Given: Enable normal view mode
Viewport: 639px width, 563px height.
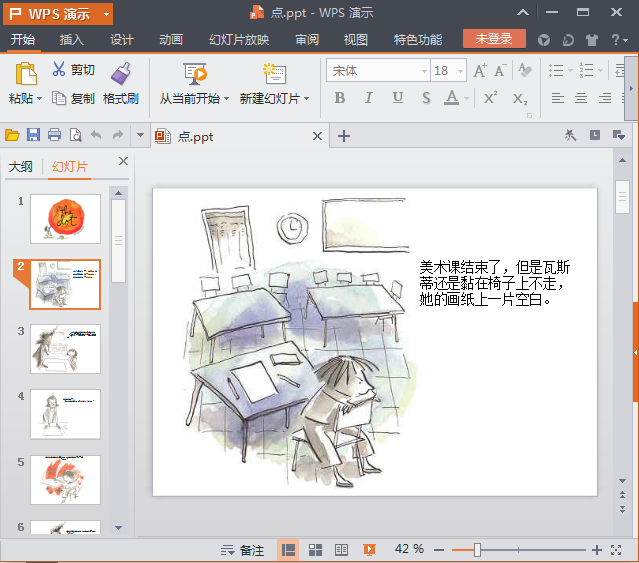Looking at the screenshot, I should pos(288,550).
